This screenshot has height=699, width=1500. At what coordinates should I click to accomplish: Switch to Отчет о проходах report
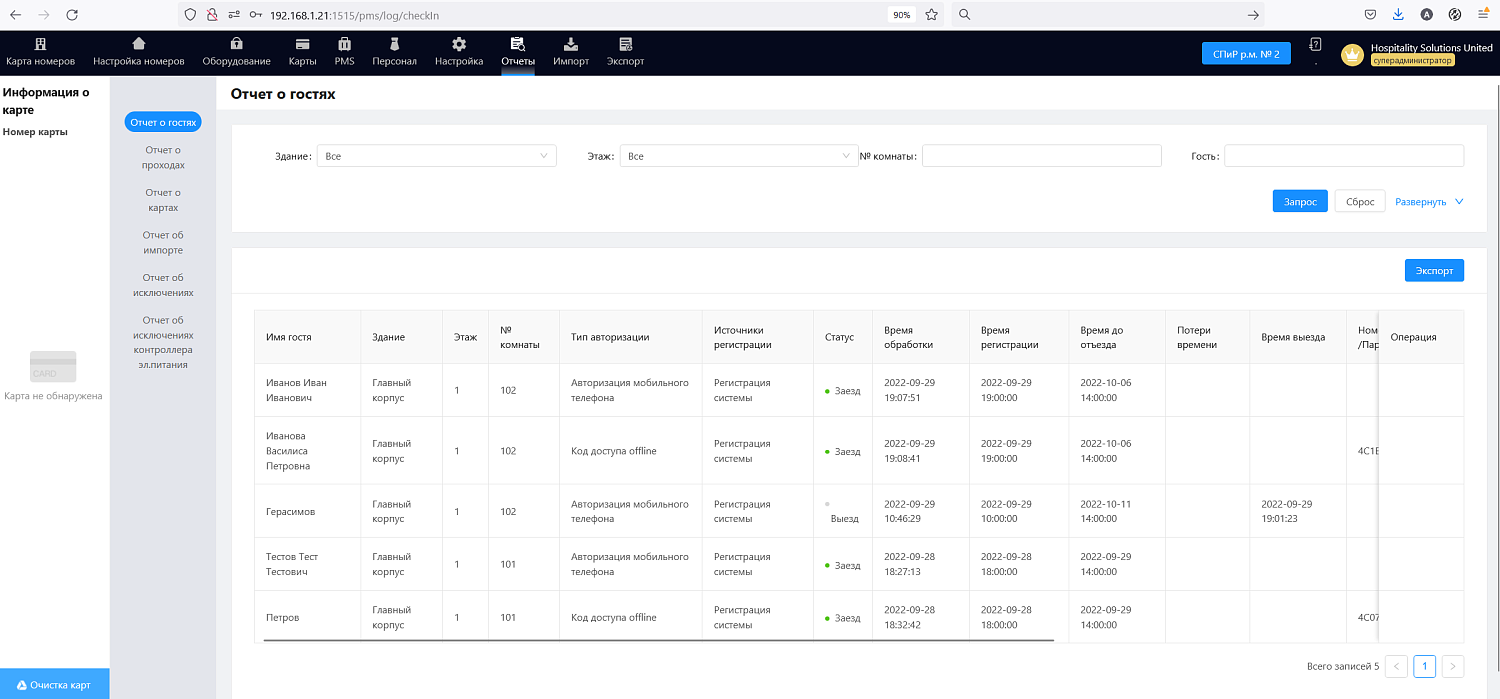163,158
